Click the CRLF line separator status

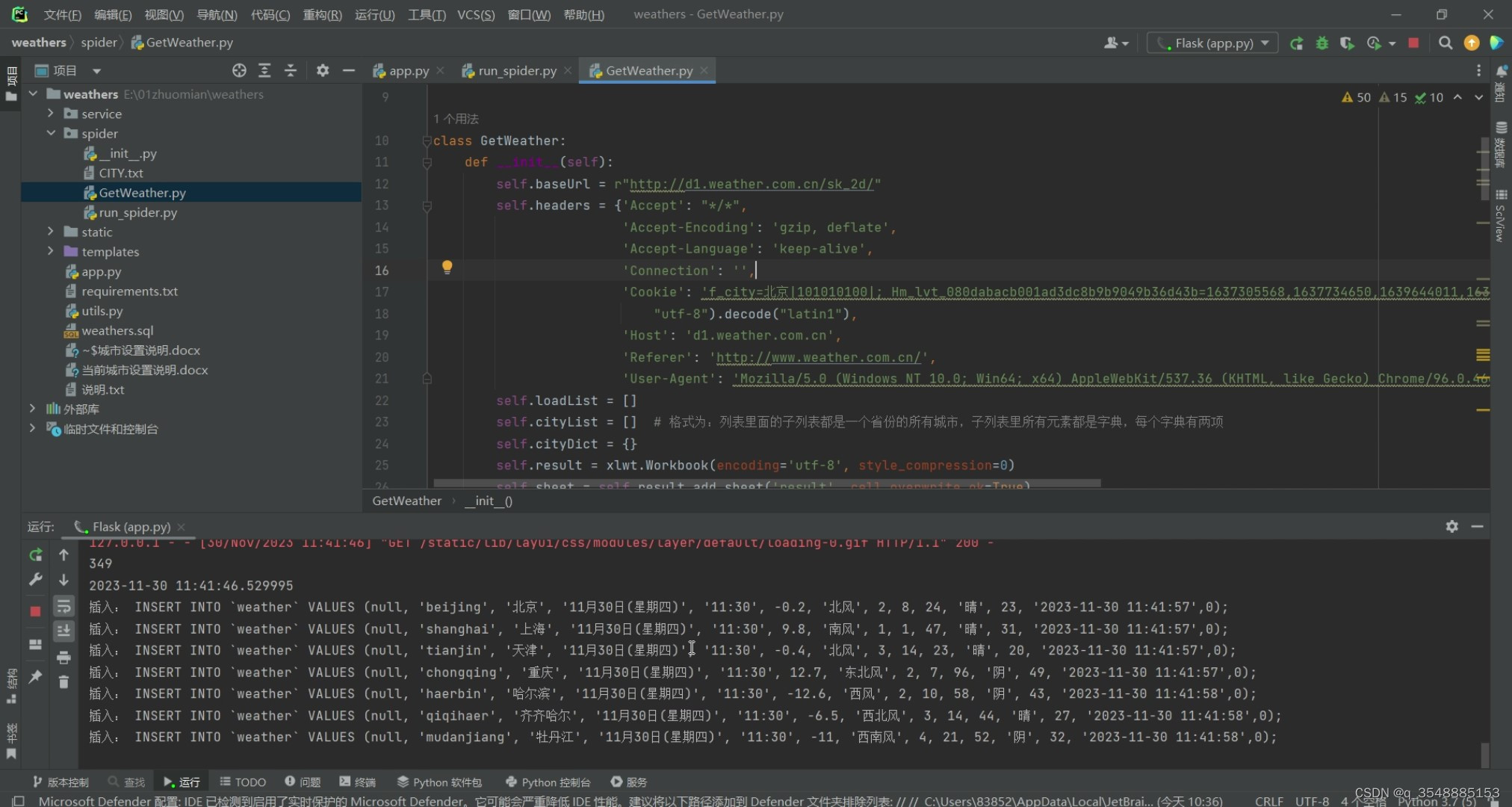tap(1269, 800)
